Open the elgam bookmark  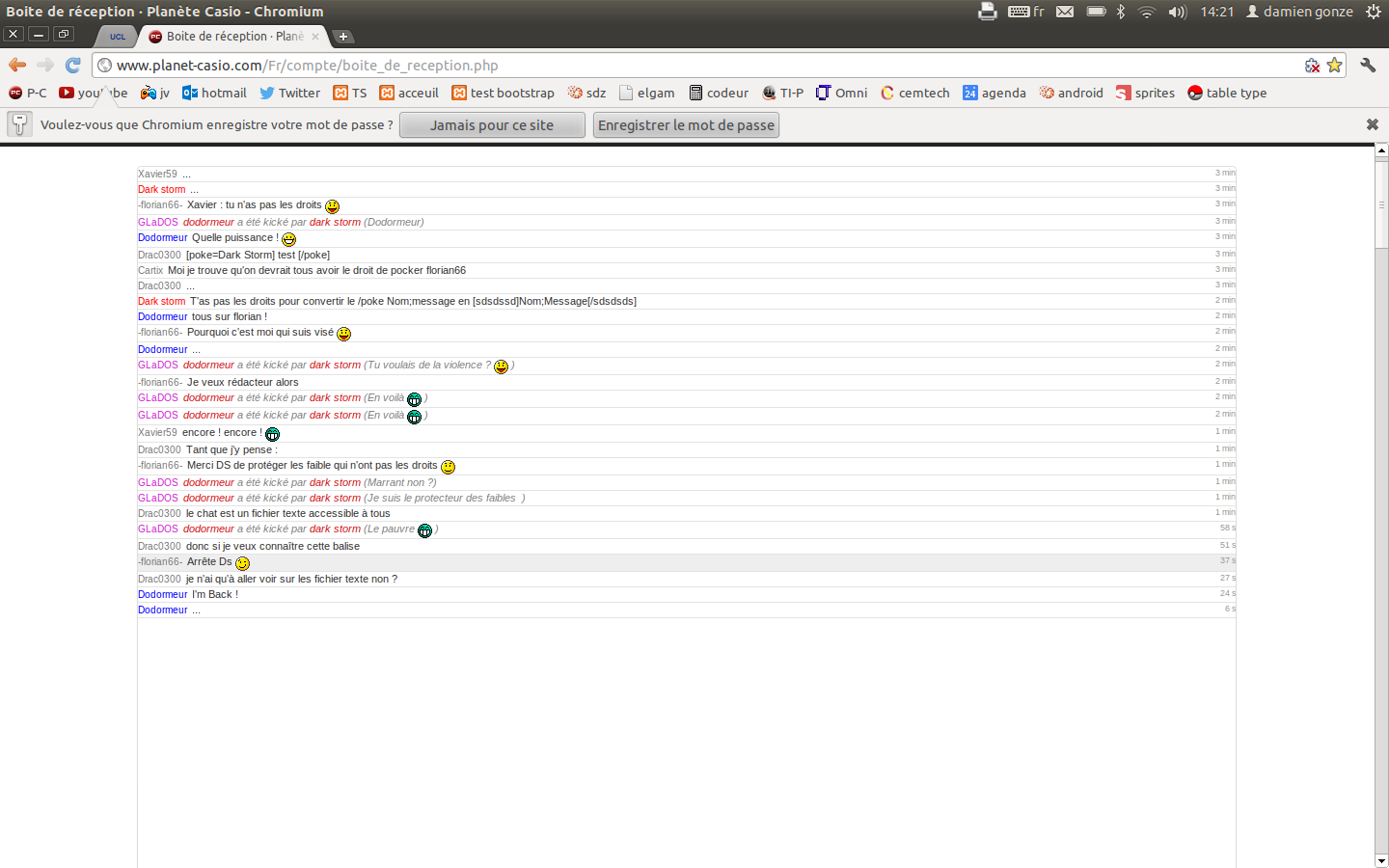(646, 93)
